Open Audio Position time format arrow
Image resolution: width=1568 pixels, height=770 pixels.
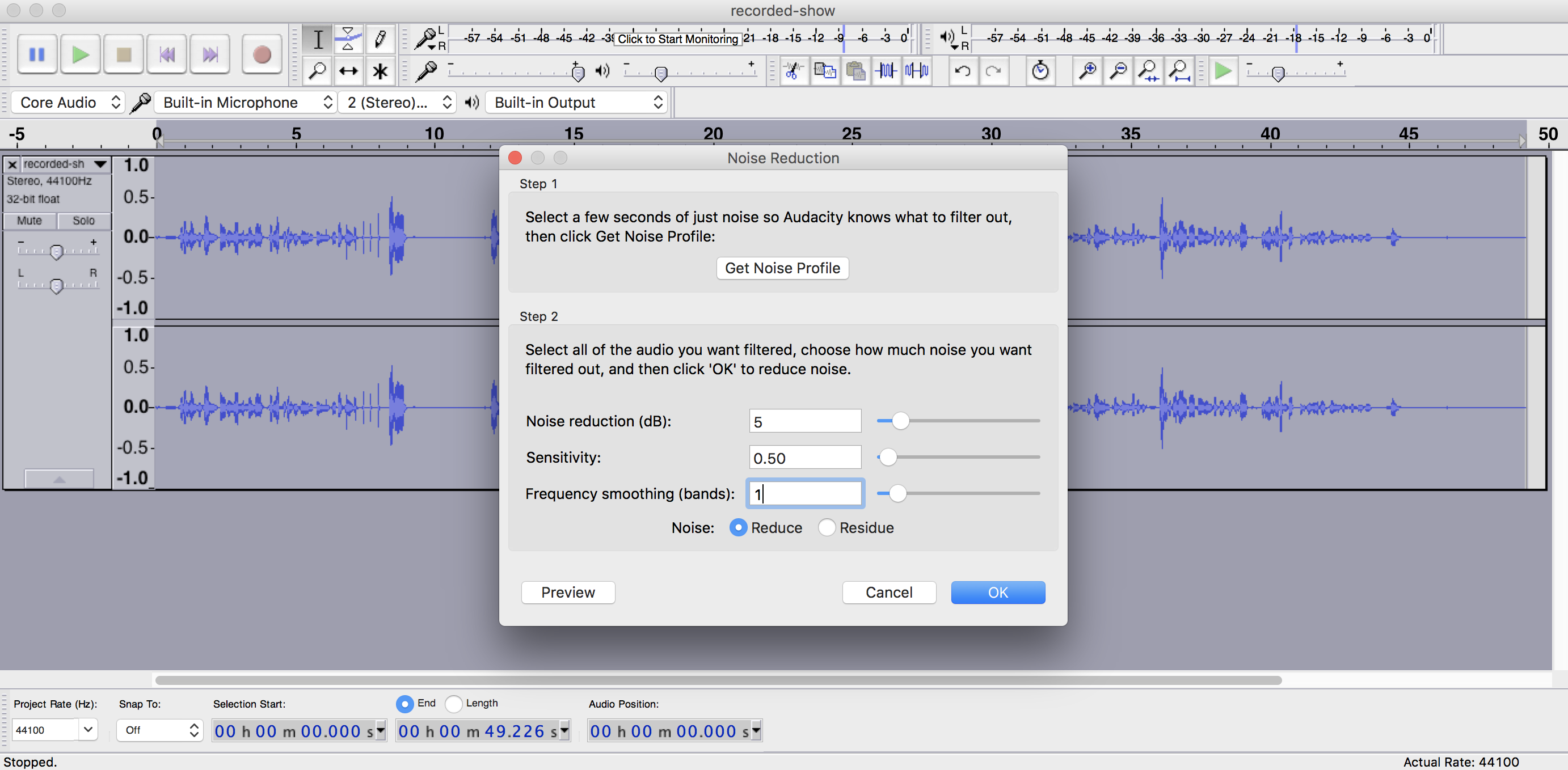(756, 730)
